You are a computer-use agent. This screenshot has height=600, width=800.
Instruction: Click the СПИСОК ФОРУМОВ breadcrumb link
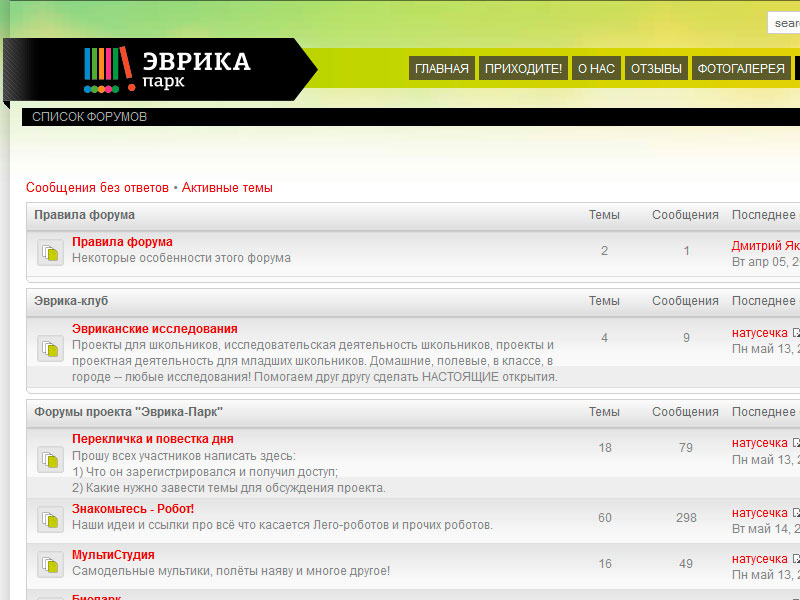pos(89,117)
